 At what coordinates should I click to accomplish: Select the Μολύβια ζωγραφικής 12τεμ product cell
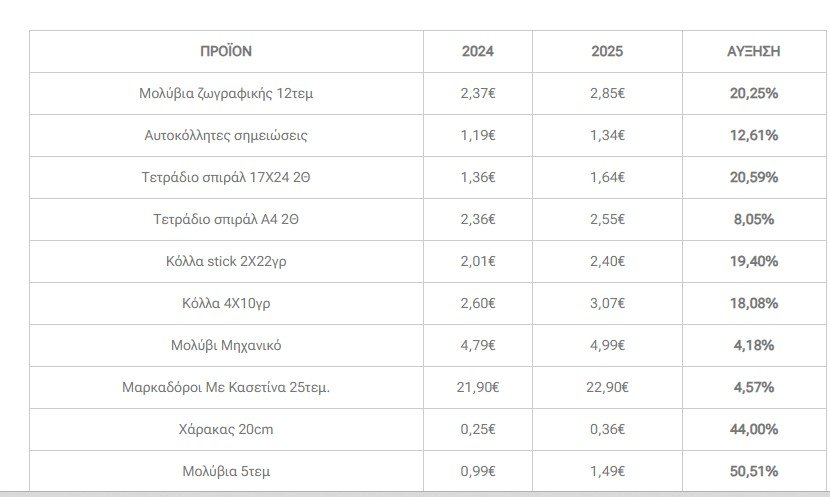(226, 93)
